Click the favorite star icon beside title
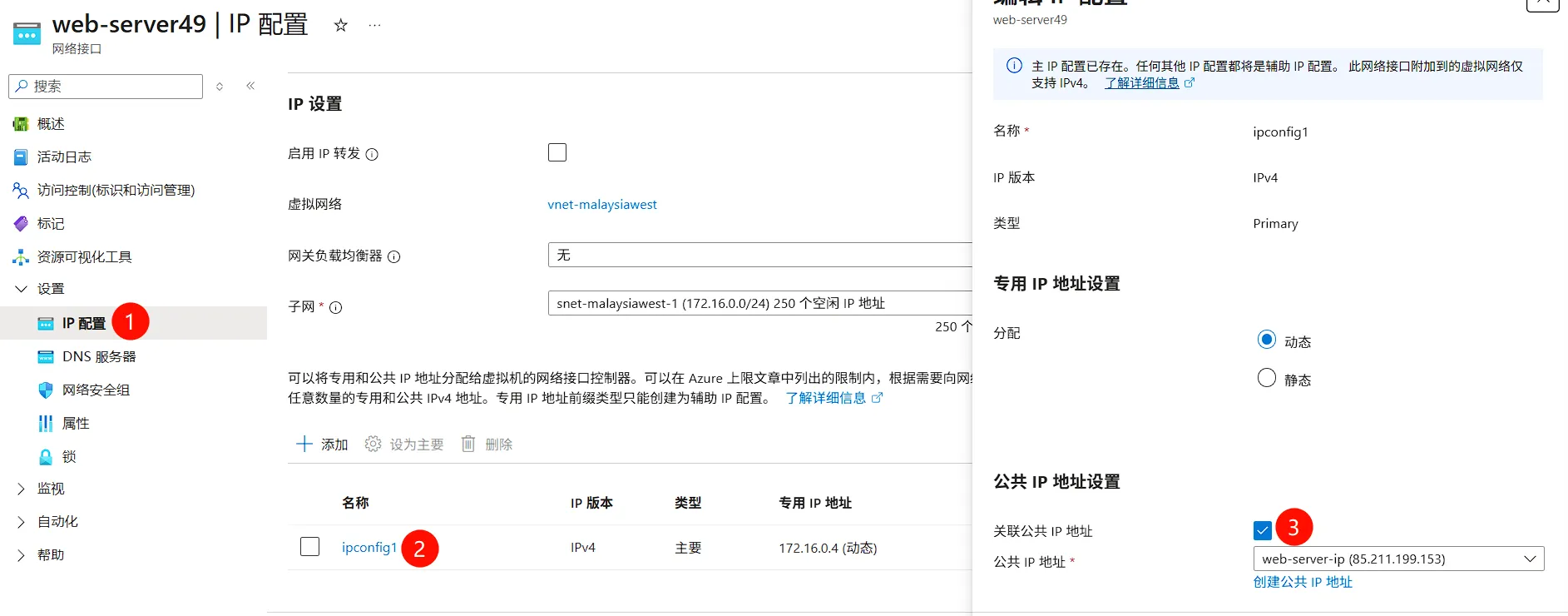The image size is (1568, 616). click(340, 26)
